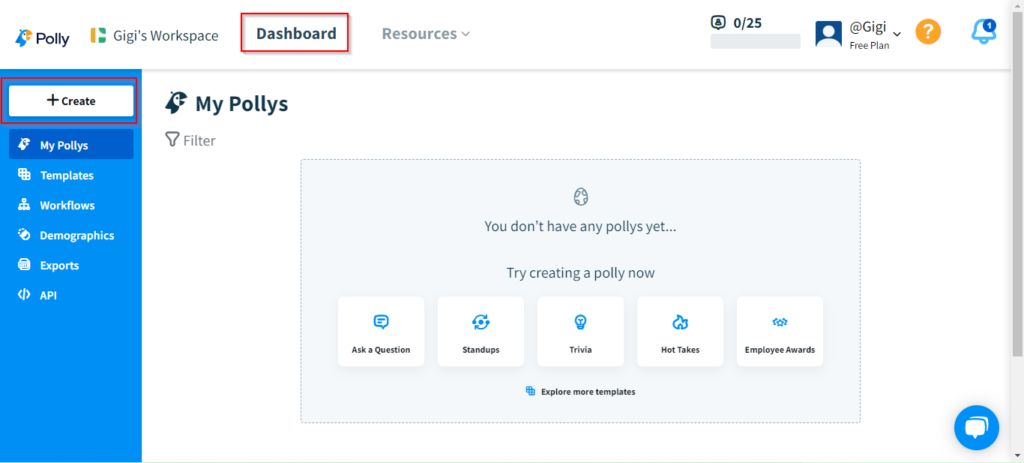Choose the Hot Takes template card
The height and width of the screenshot is (463, 1024).
[x=680, y=331]
